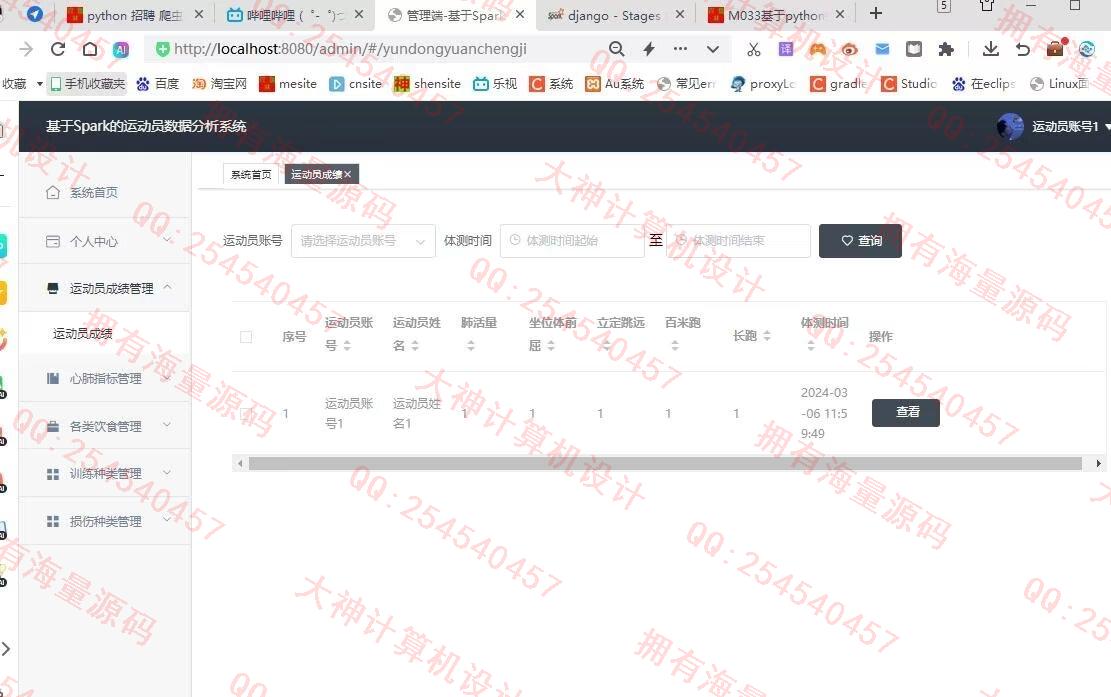1111x697 pixels.
Task: Switch to the 系统首页 page tab
Action: click(x=251, y=174)
